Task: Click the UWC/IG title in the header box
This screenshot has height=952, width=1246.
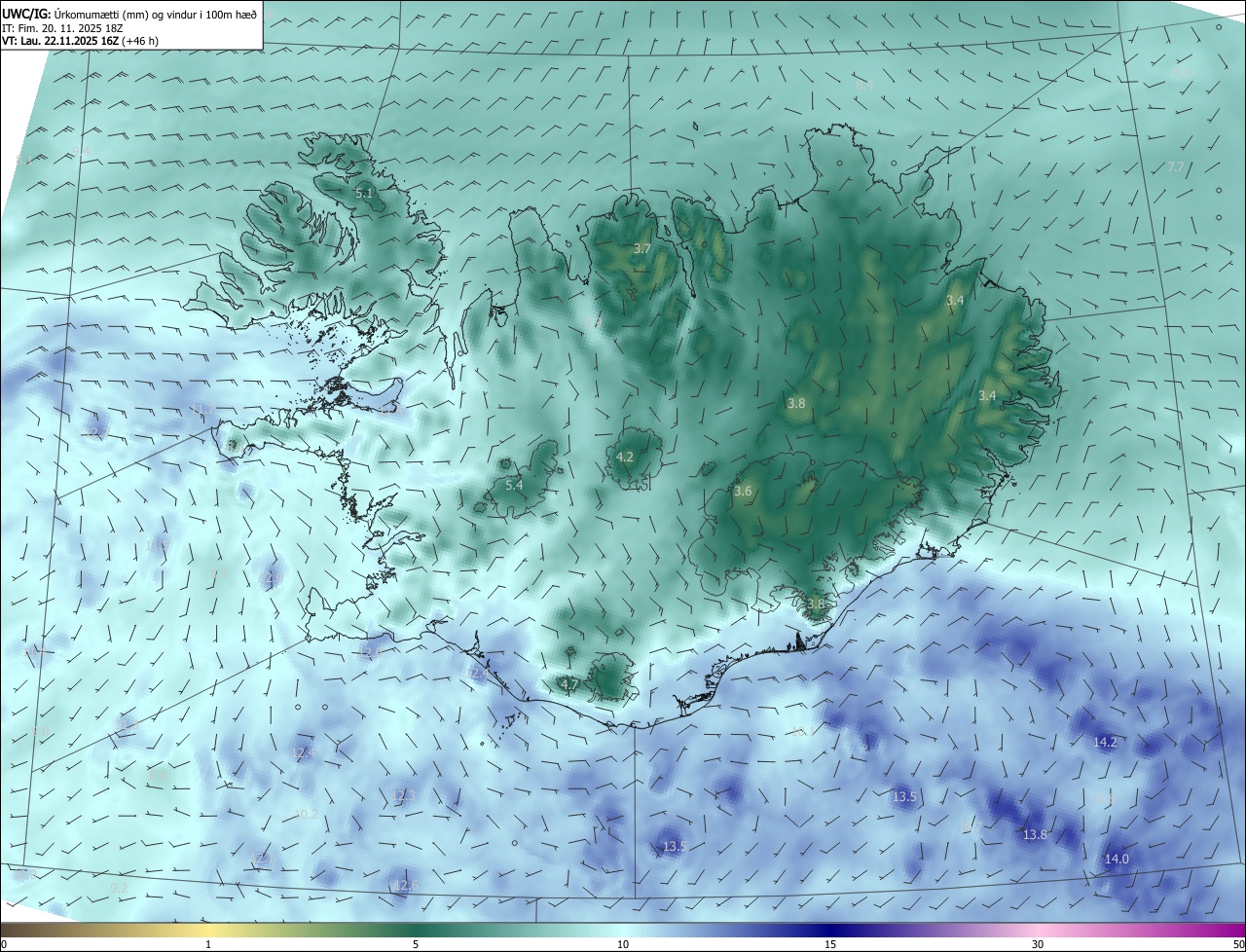Action: pyautogui.click(x=26, y=15)
